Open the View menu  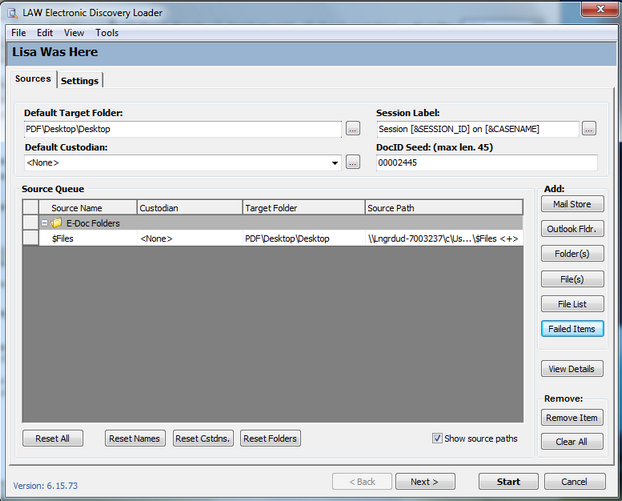74,33
